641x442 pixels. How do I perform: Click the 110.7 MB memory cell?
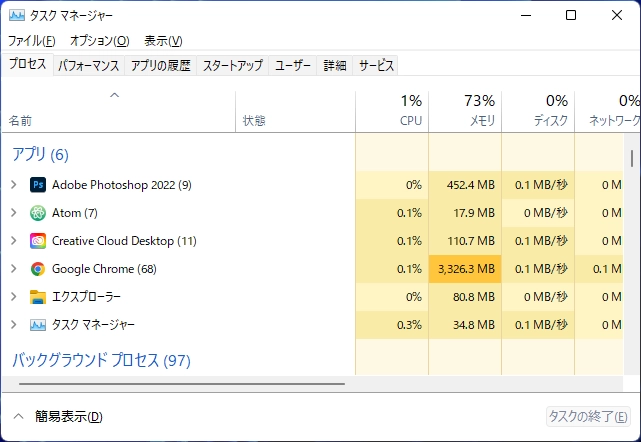(x=465, y=241)
